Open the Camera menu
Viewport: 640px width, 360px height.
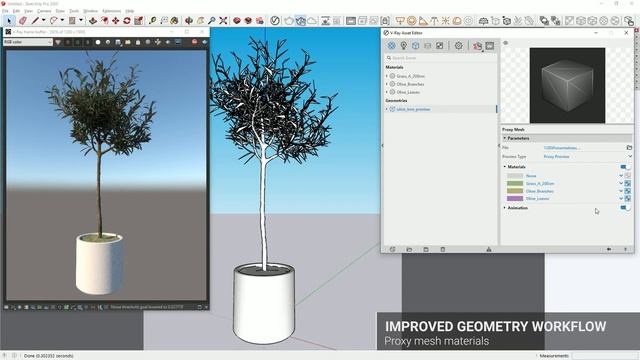pyautogui.click(x=44, y=11)
